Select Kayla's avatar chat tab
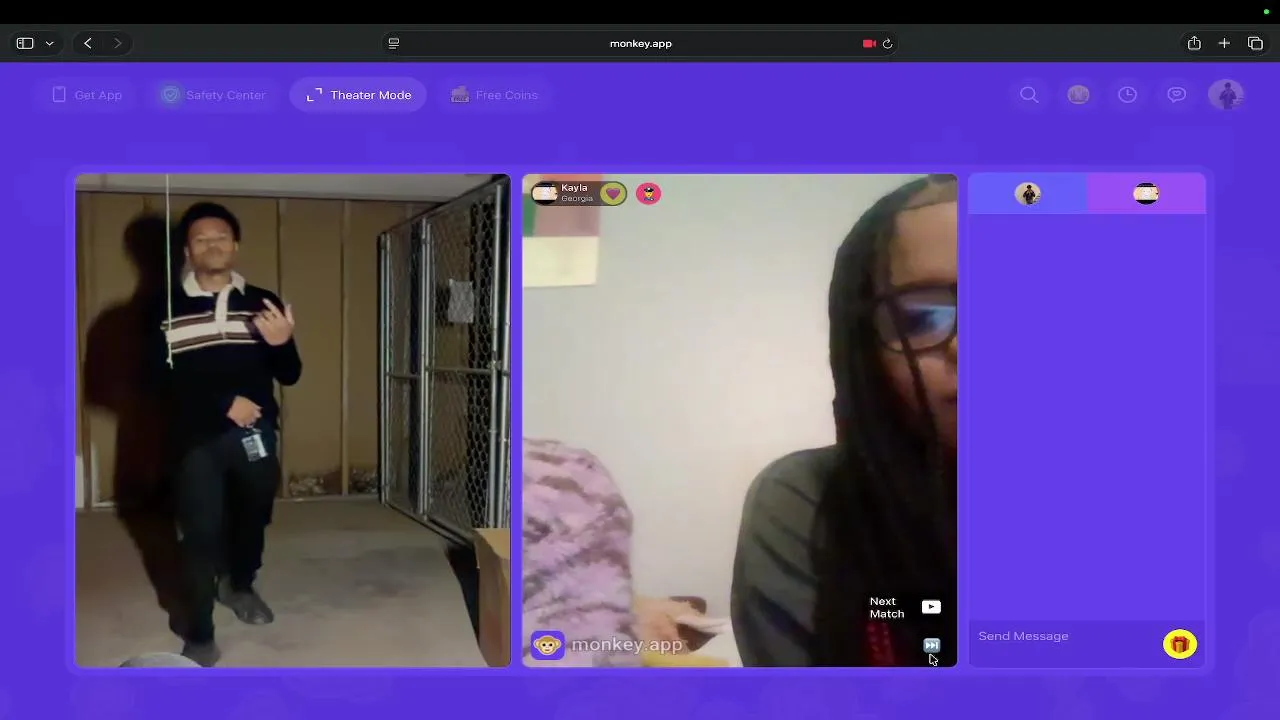The width and height of the screenshot is (1280, 720). point(1146,193)
